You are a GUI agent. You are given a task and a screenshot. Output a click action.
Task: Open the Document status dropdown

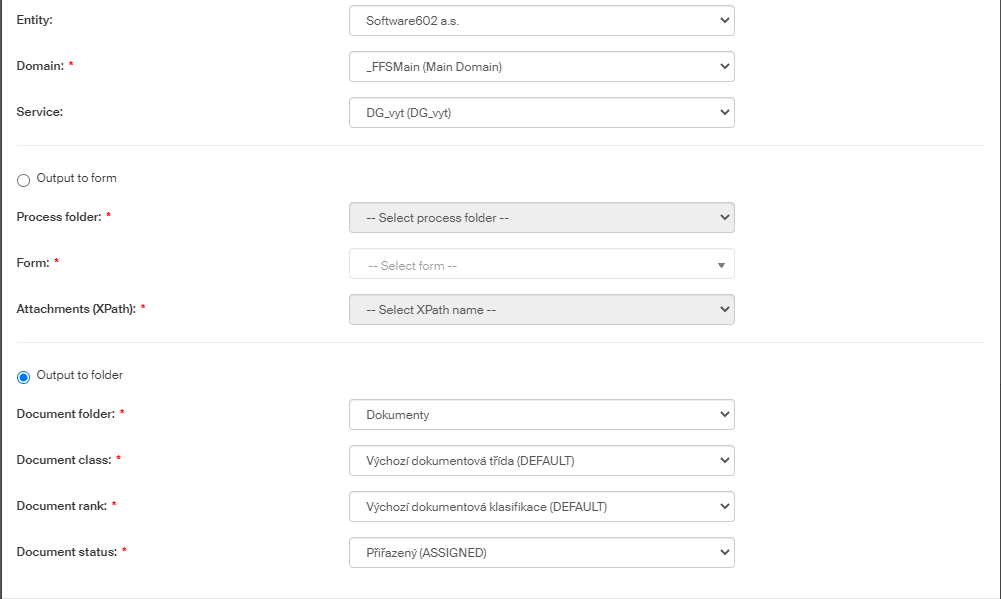coord(541,553)
